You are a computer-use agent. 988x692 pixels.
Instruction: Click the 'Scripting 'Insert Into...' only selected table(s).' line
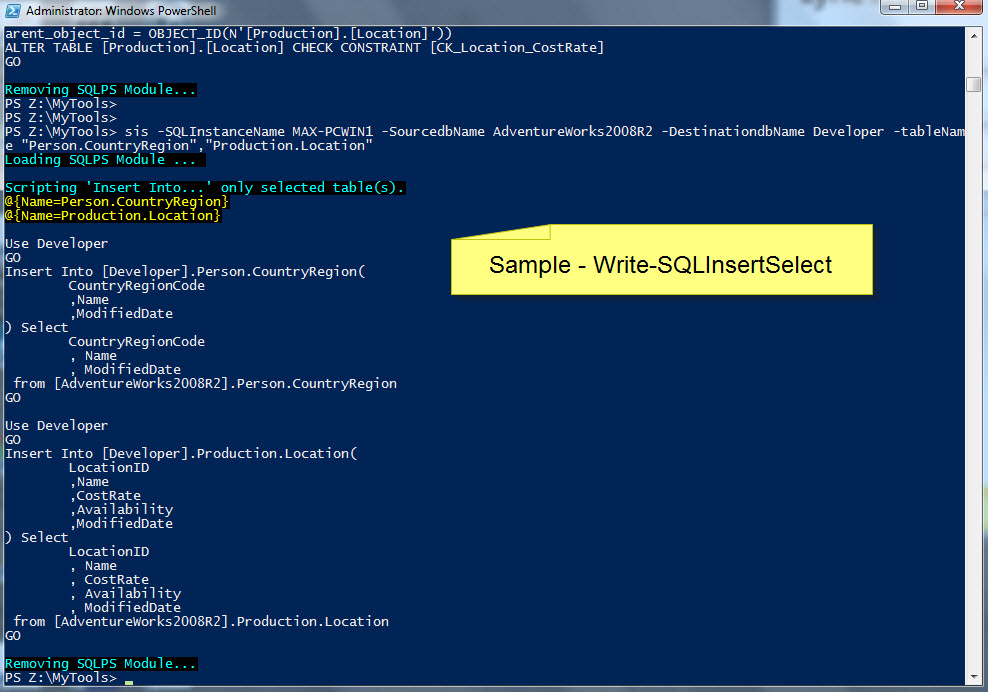pyautogui.click(x=205, y=187)
